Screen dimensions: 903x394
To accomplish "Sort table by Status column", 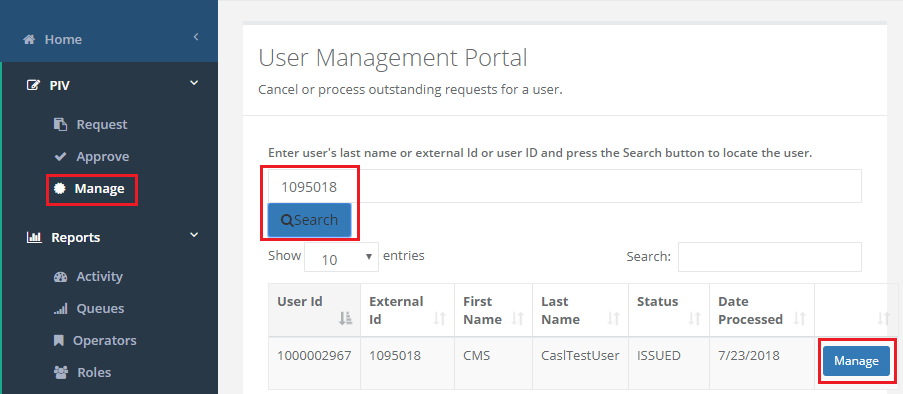I will [x=669, y=310].
